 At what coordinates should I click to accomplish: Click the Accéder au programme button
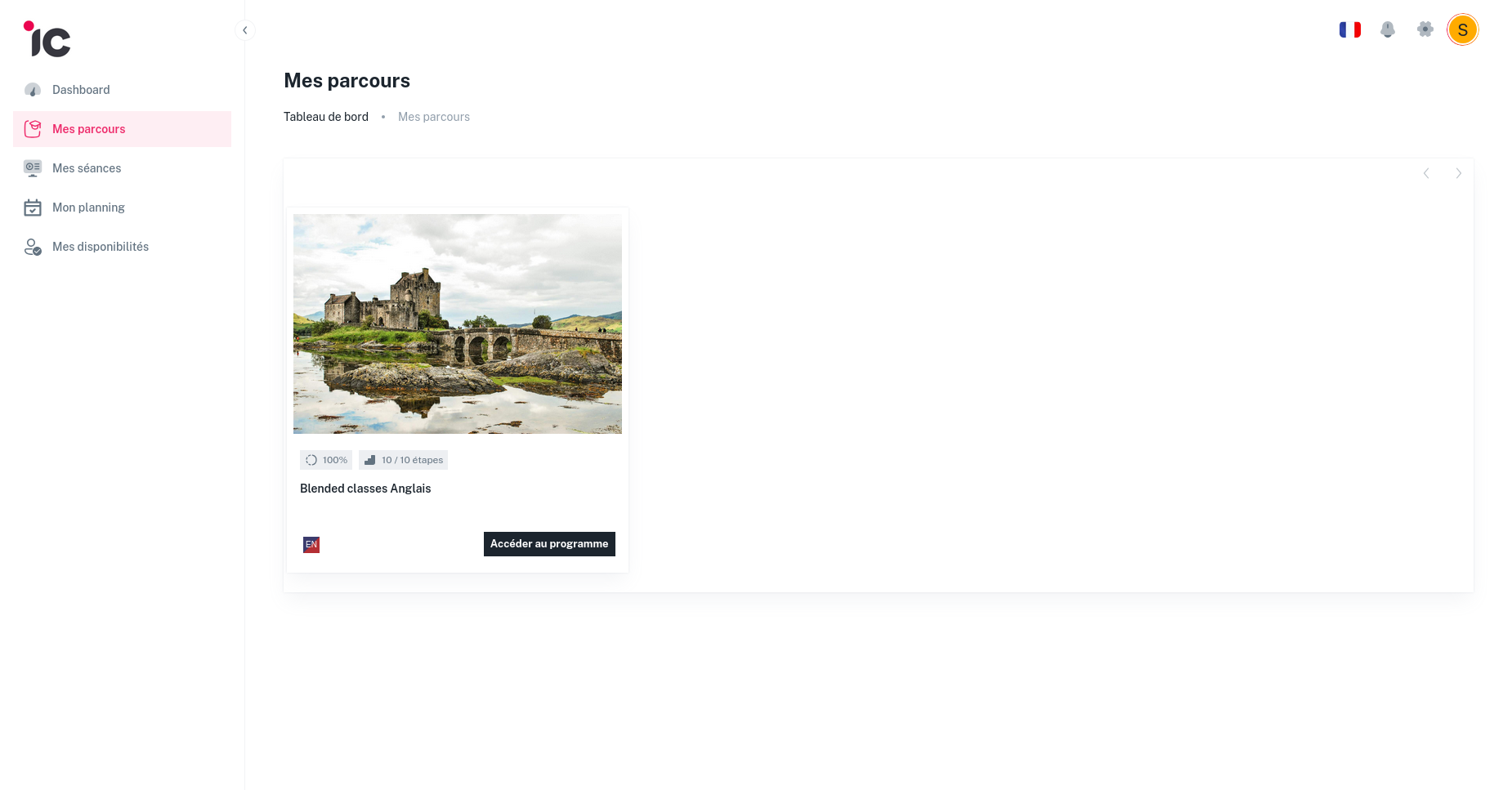pyautogui.click(x=549, y=543)
